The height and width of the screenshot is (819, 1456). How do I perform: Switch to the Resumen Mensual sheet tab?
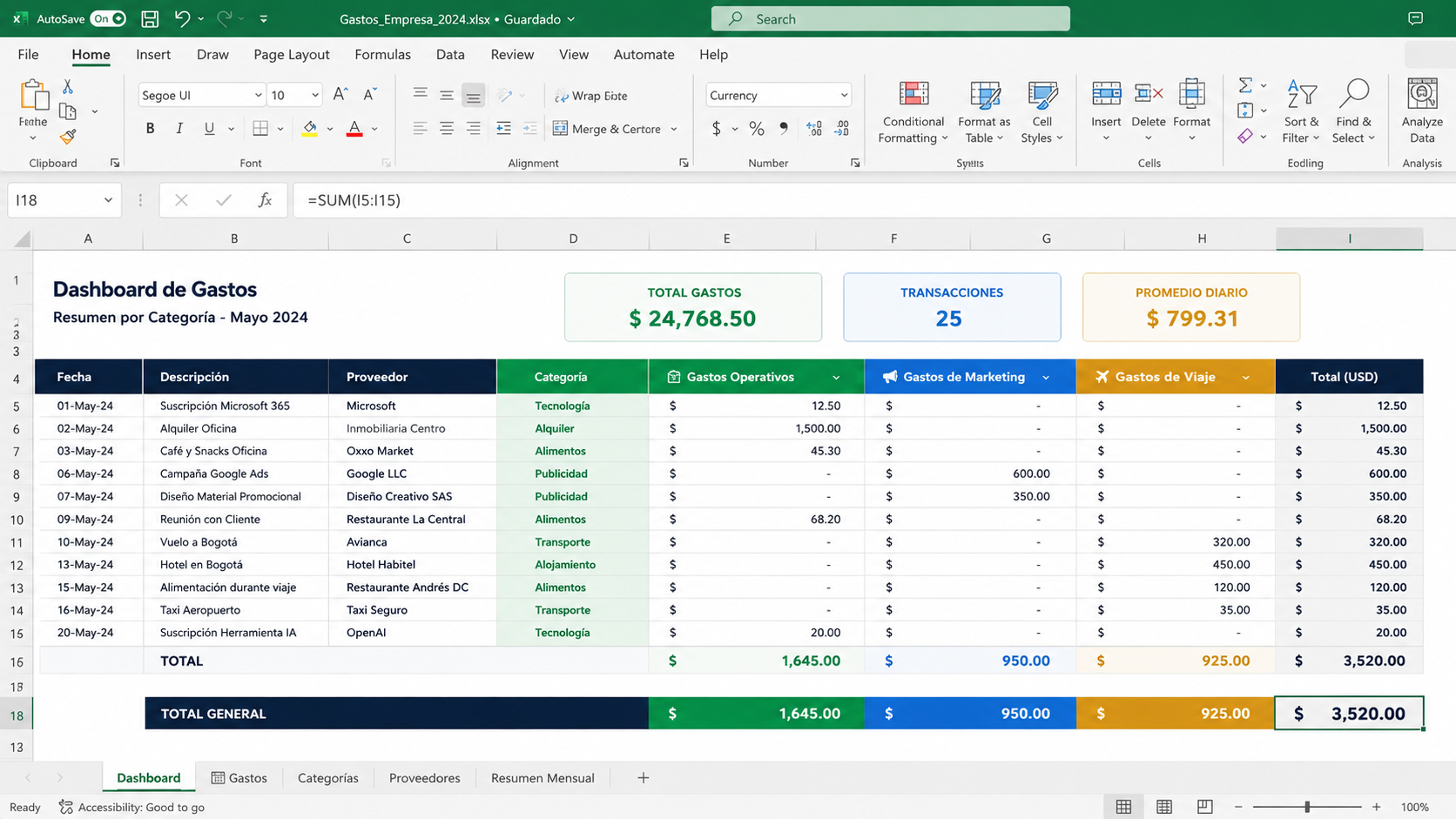543,777
